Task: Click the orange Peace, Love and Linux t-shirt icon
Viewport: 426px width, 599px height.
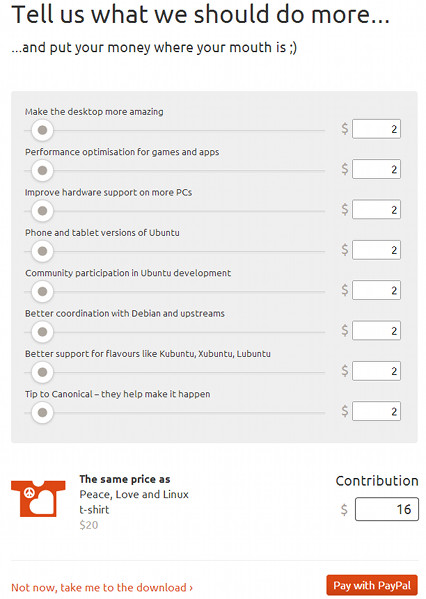Action: pos(38,499)
